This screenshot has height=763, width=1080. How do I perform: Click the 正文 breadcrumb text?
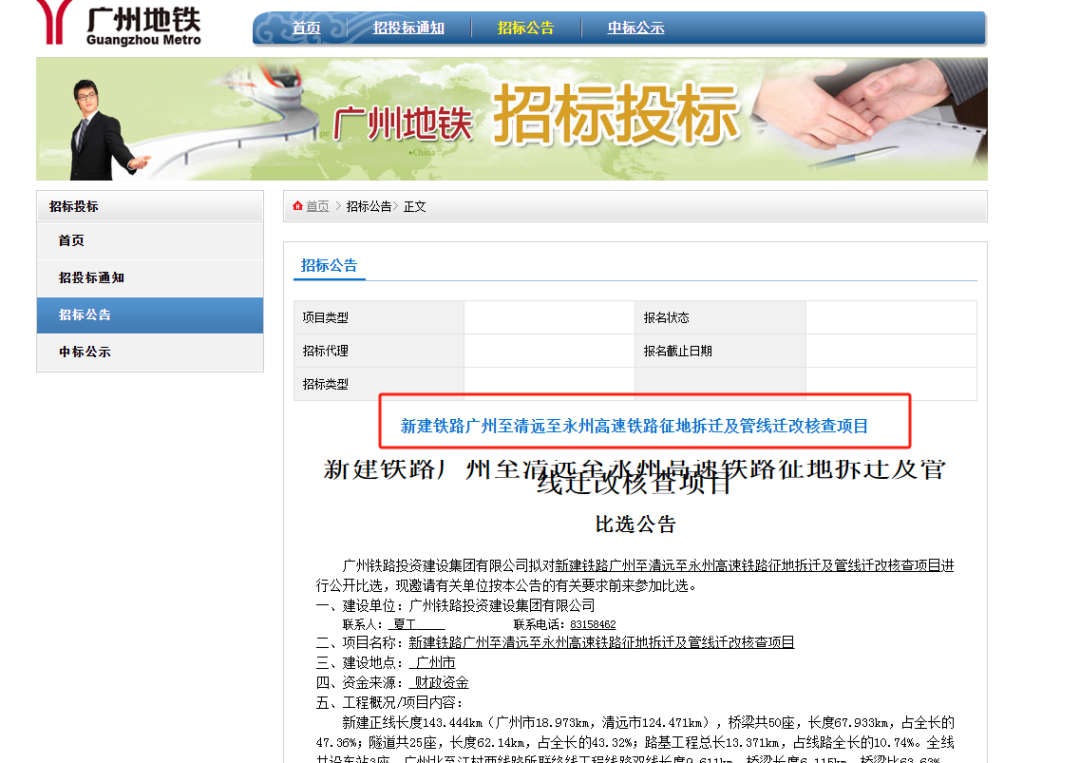click(415, 207)
